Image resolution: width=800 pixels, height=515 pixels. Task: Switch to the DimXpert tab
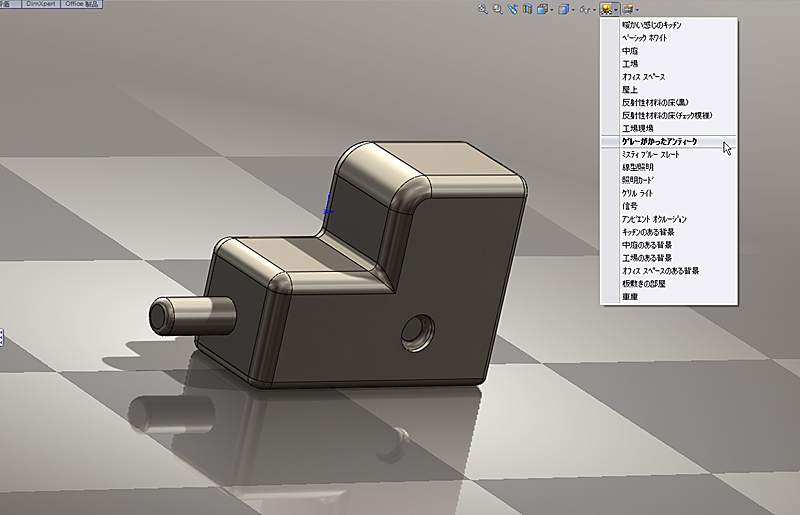[39, 4]
